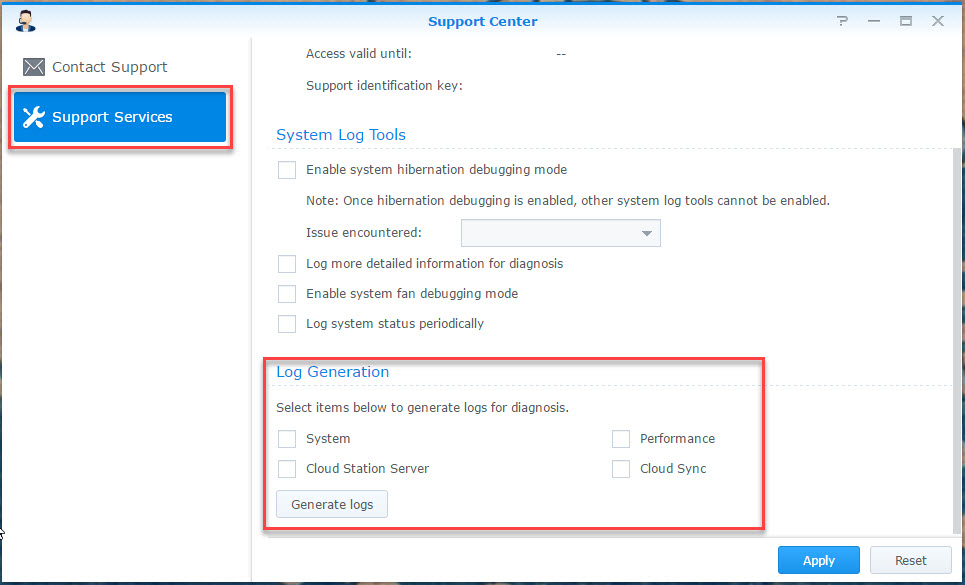The width and height of the screenshot is (965, 585).
Task: Minimize the Support Center window
Action: tap(875, 21)
